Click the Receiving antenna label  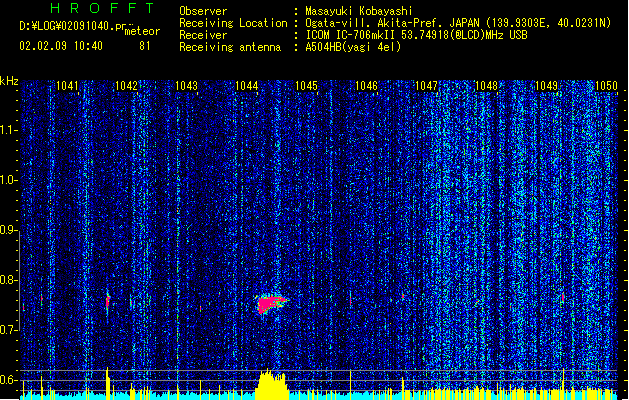coord(230,47)
